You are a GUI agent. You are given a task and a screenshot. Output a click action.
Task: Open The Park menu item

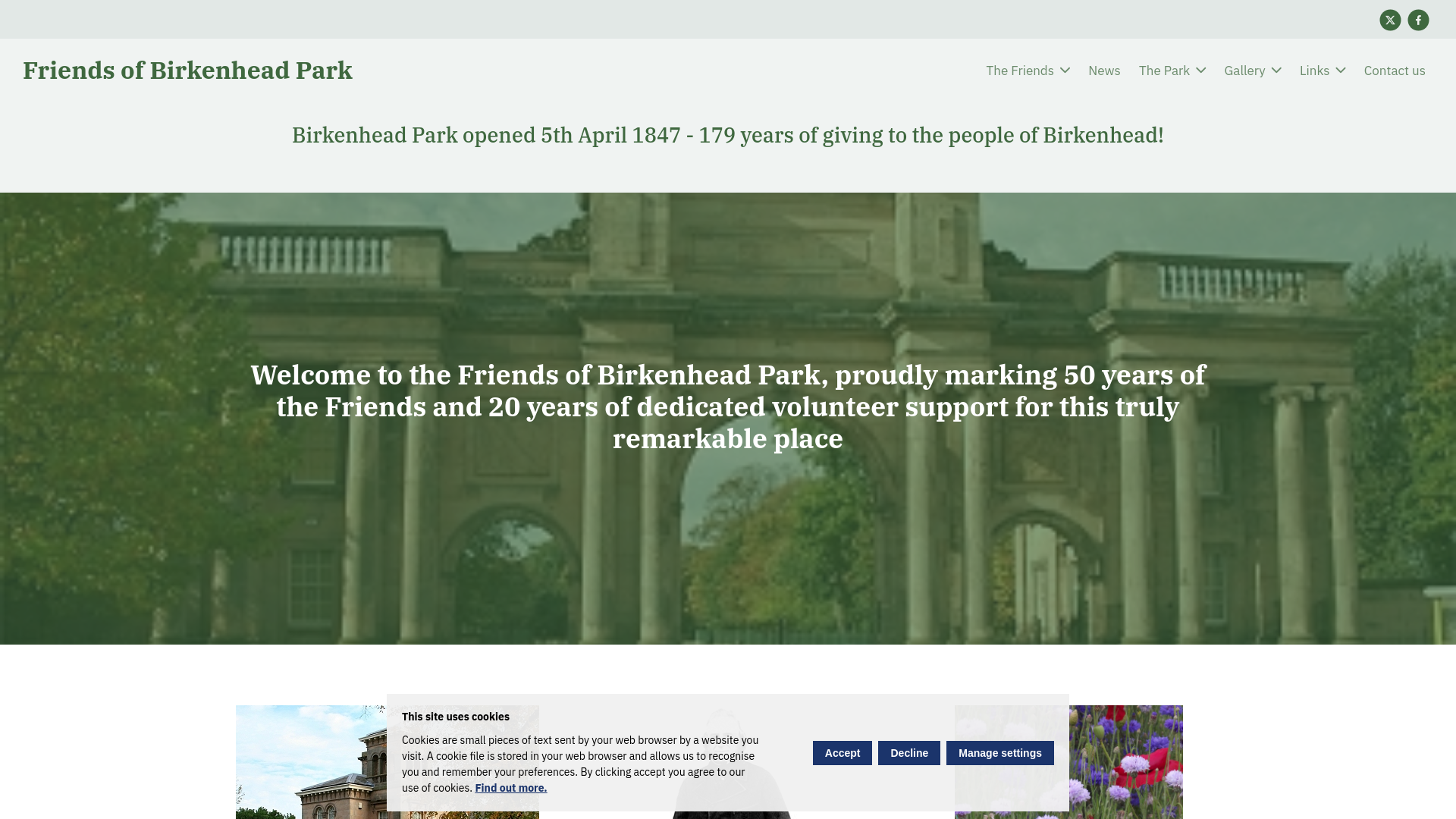(x=1164, y=71)
